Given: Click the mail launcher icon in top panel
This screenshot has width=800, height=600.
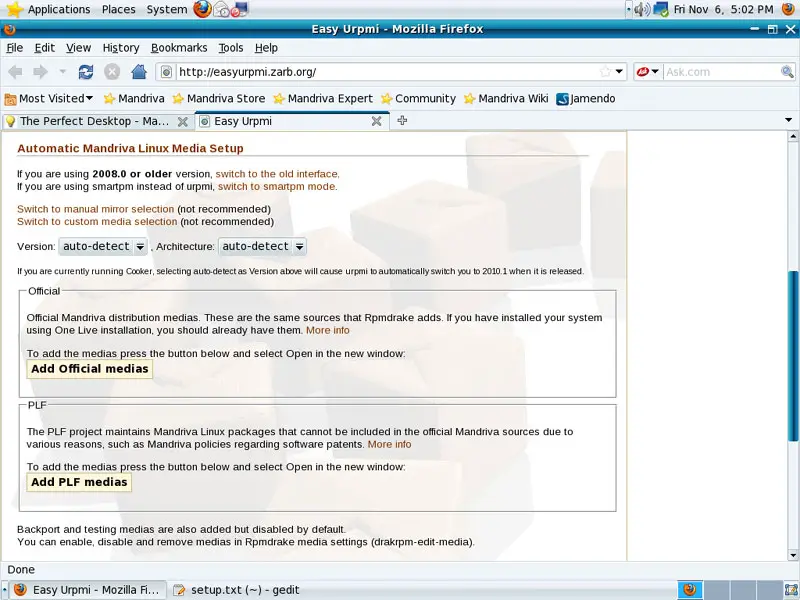Looking at the screenshot, I should (221, 9).
